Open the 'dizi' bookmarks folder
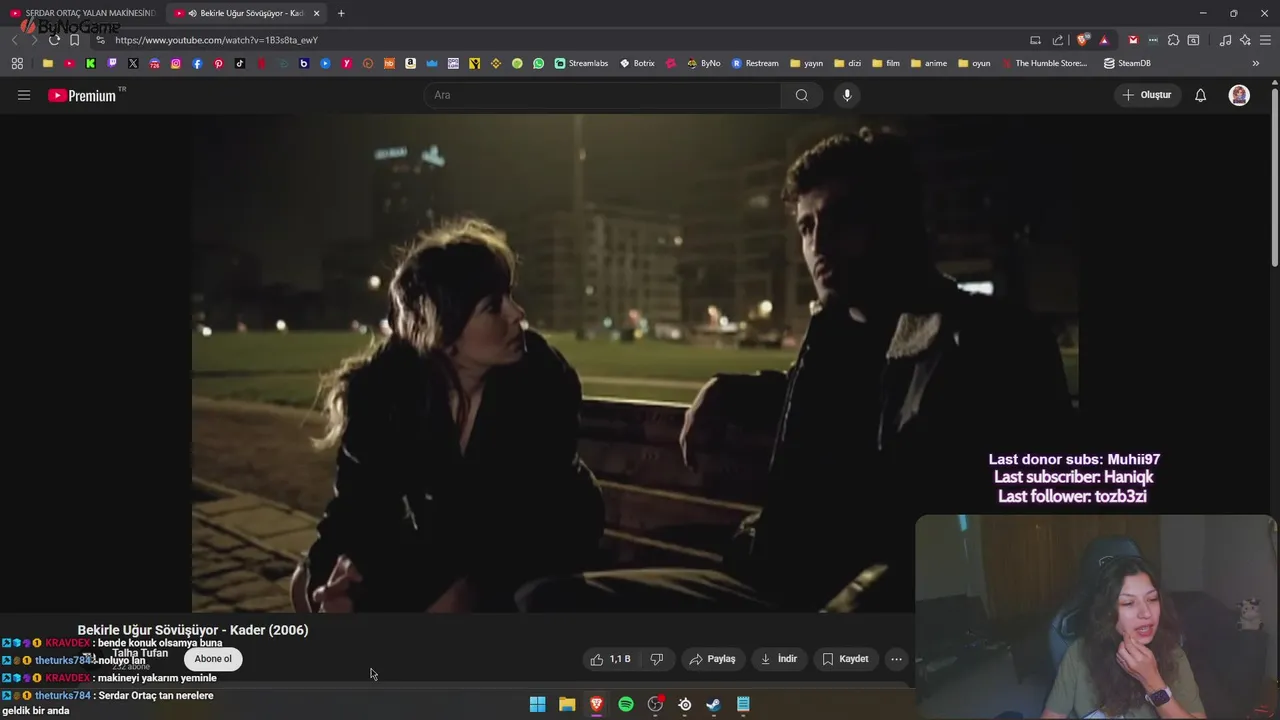1280x720 pixels. [847, 63]
